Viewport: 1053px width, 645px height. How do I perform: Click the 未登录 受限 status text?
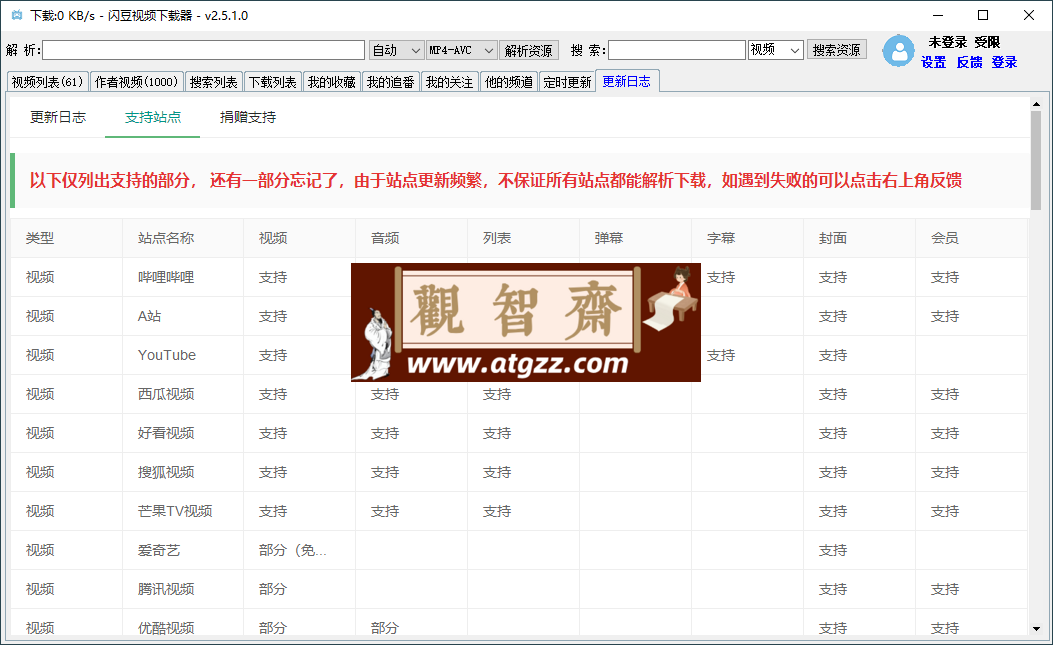pyautogui.click(x=964, y=42)
